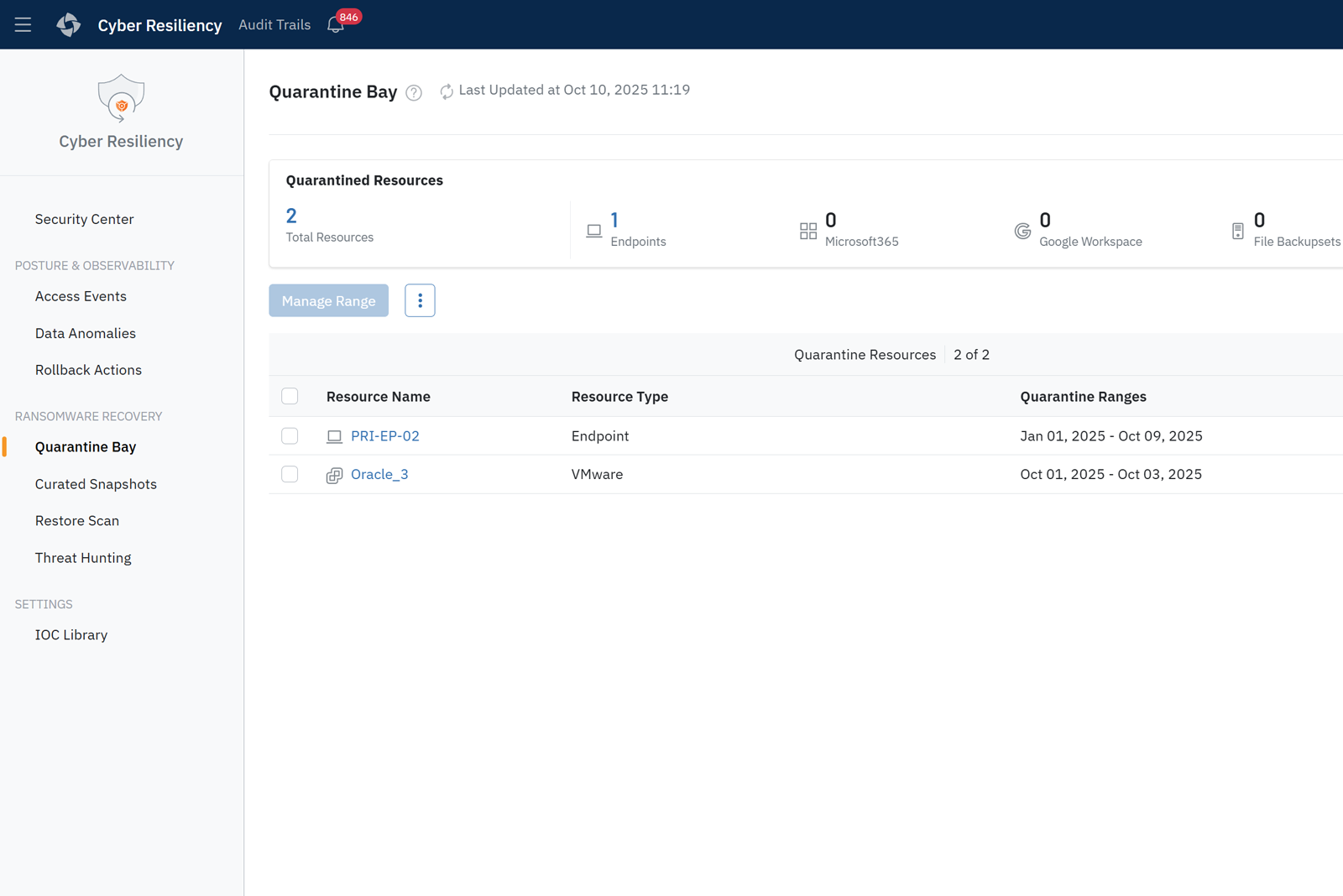Screen dimensions: 1343x896
Task: Open the notifications bell with 846 alerts
Action: pyautogui.click(x=335, y=25)
